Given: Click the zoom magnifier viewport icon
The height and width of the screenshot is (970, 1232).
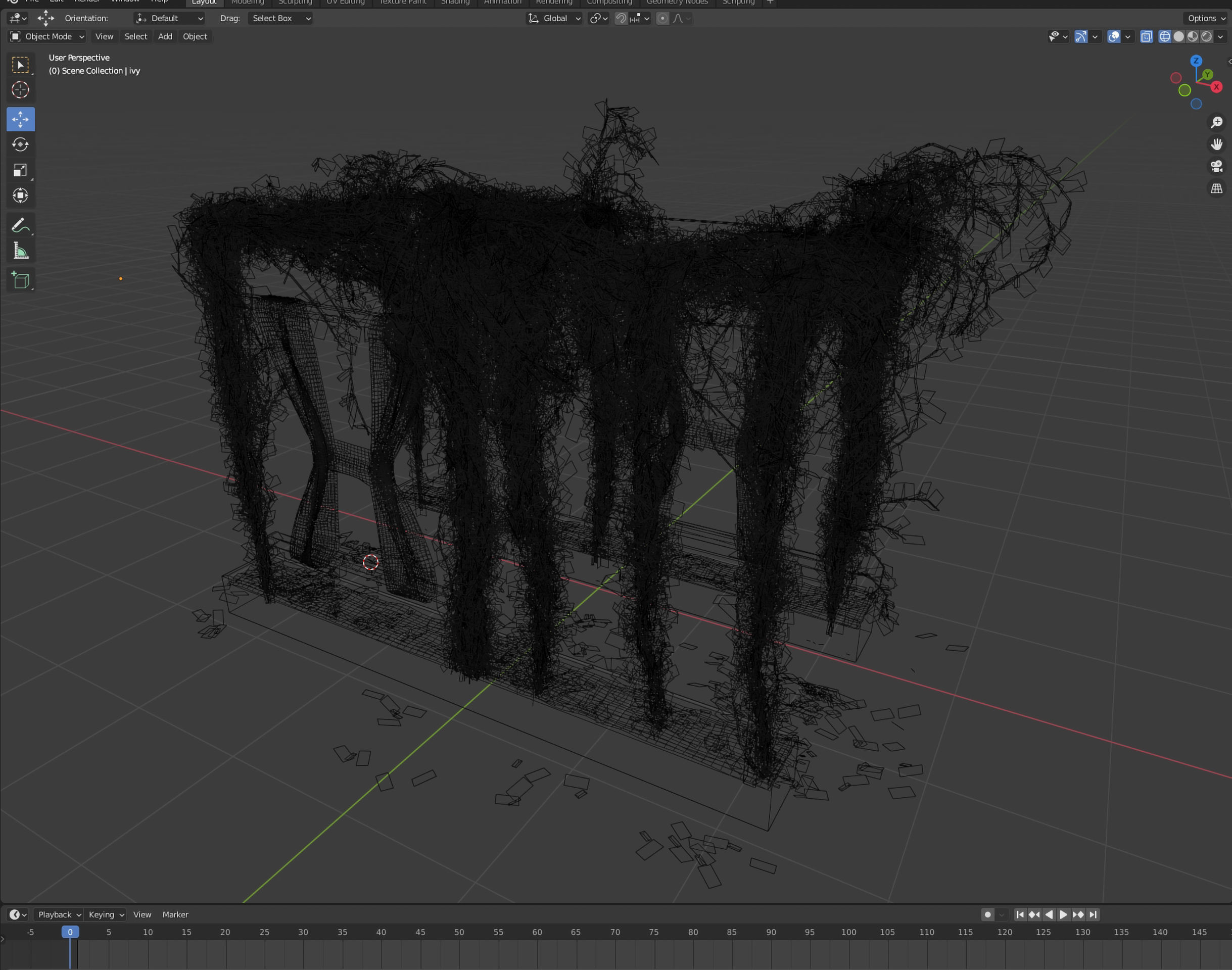Looking at the screenshot, I should (1217, 122).
